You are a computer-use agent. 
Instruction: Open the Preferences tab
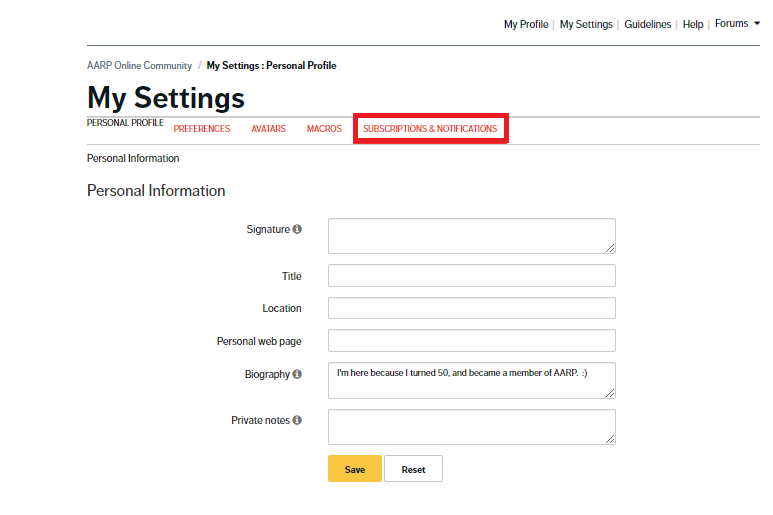[x=202, y=129]
